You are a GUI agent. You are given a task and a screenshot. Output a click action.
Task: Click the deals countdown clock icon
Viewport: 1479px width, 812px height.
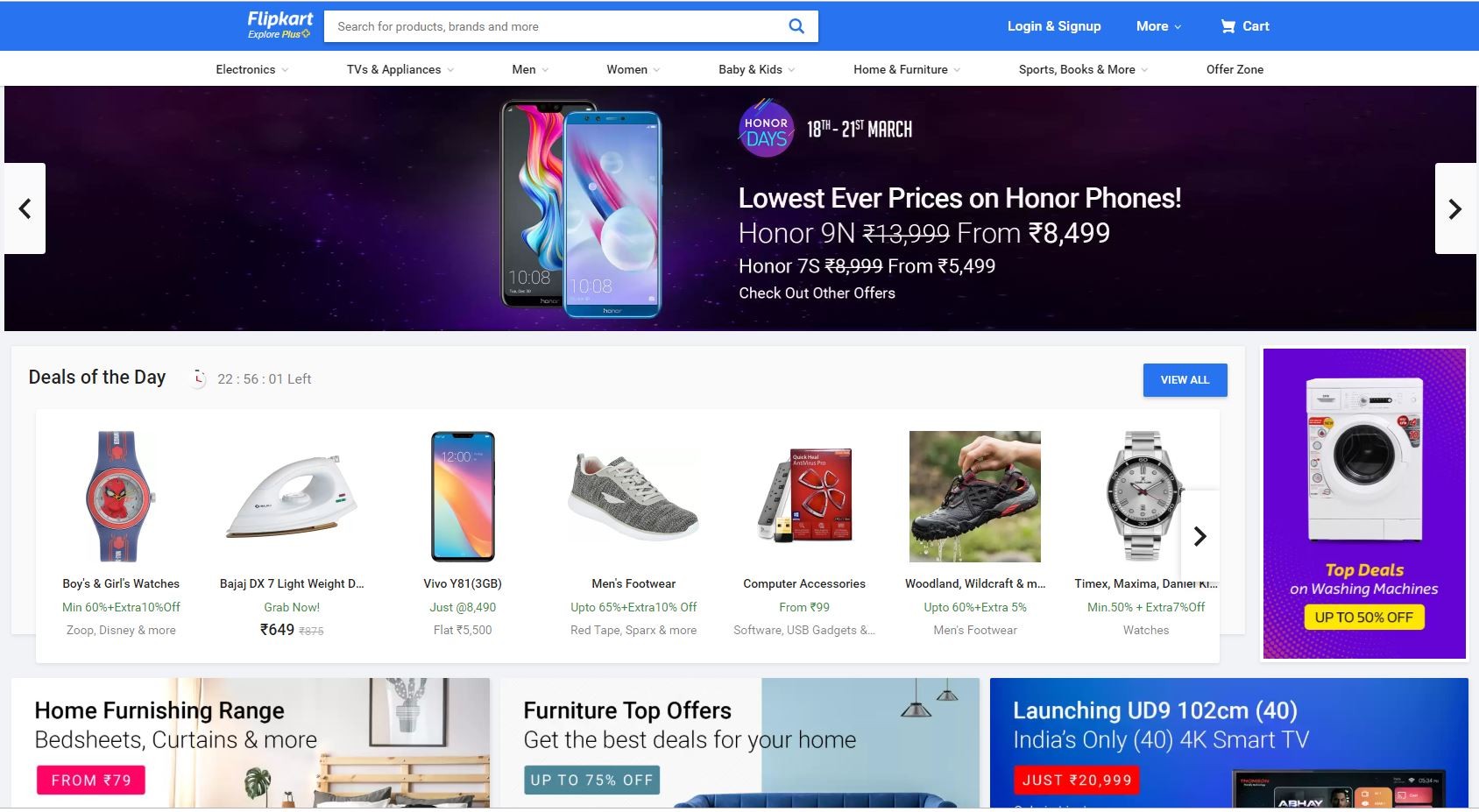coord(199,378)
